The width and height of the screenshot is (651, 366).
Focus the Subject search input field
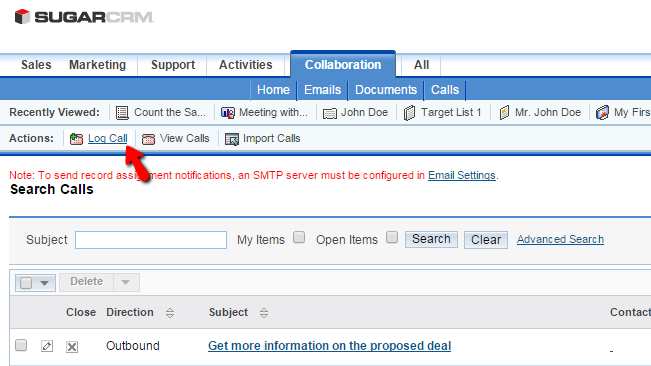point(151,240)
